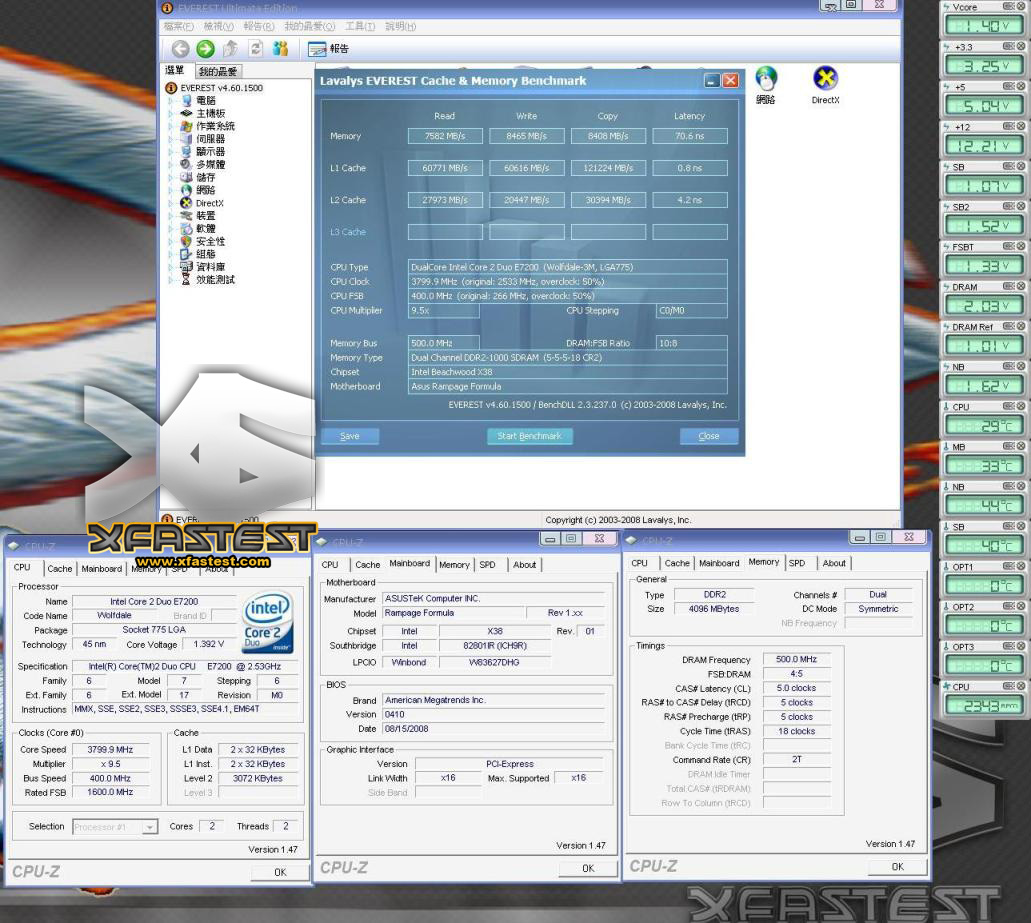
Task: Open About tab in CPU-Z memory window
Action: point(834,563)
